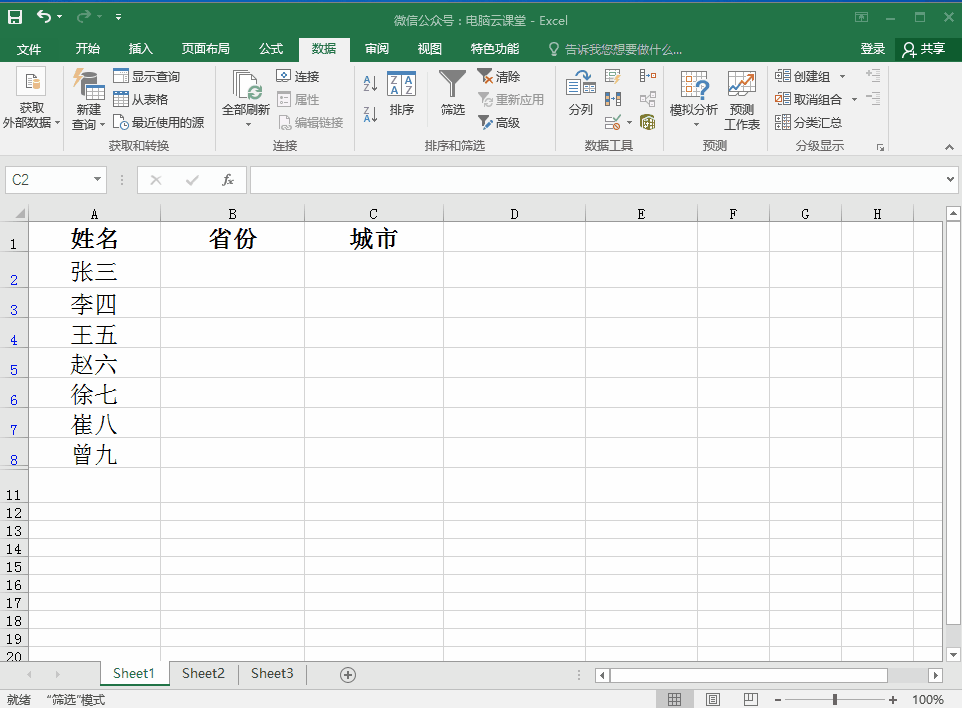Collapse the ribbon

click(949, 147)
